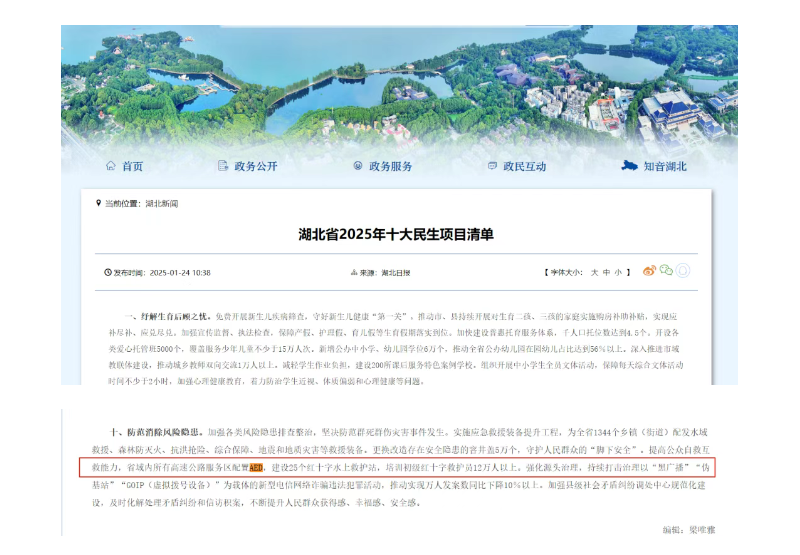Click the 湖北新闻 breadcrumb link
The width and height of the screenshot is (800, 555).
[x=161, y=203]
